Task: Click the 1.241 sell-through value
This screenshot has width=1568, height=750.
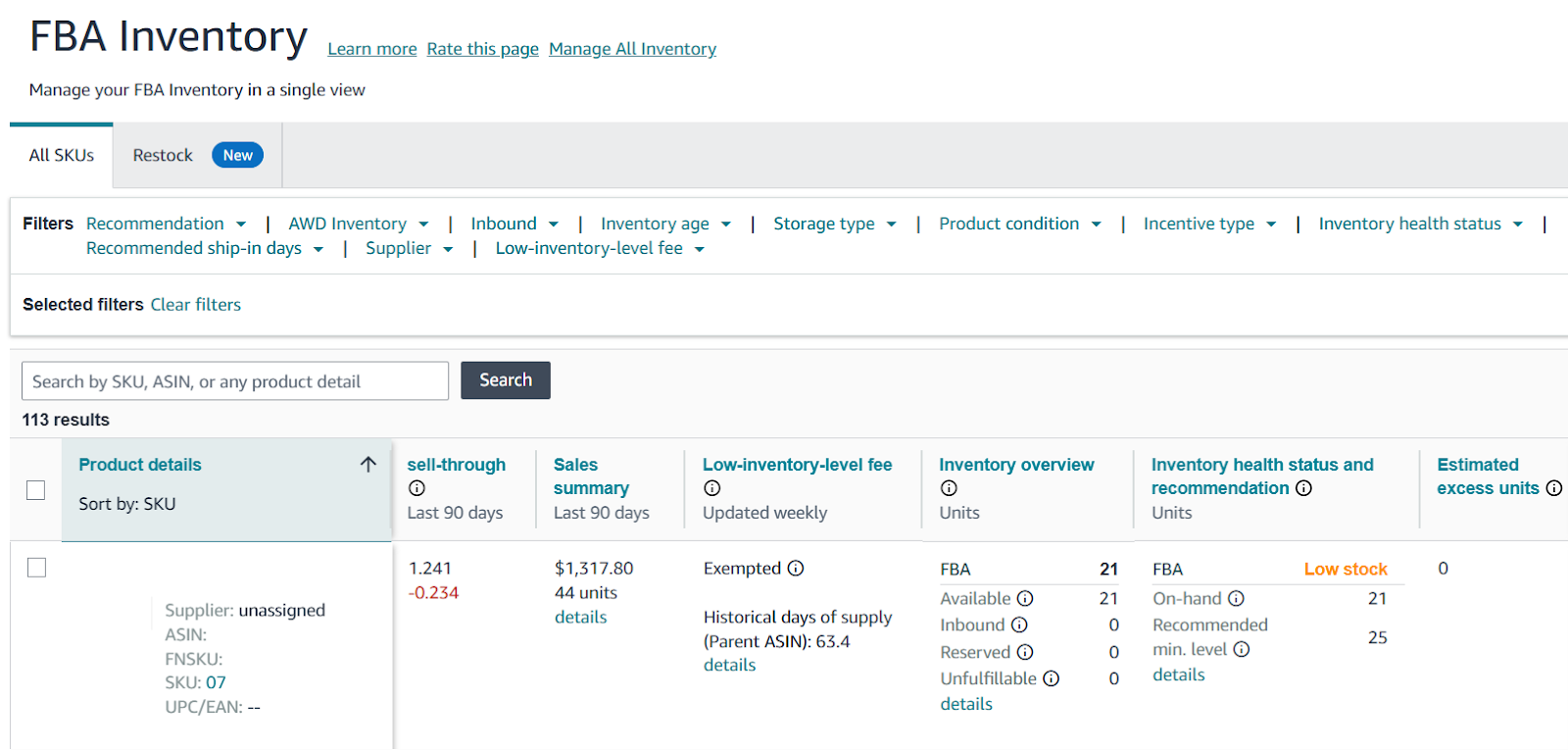Action: (x=430, y=569)
